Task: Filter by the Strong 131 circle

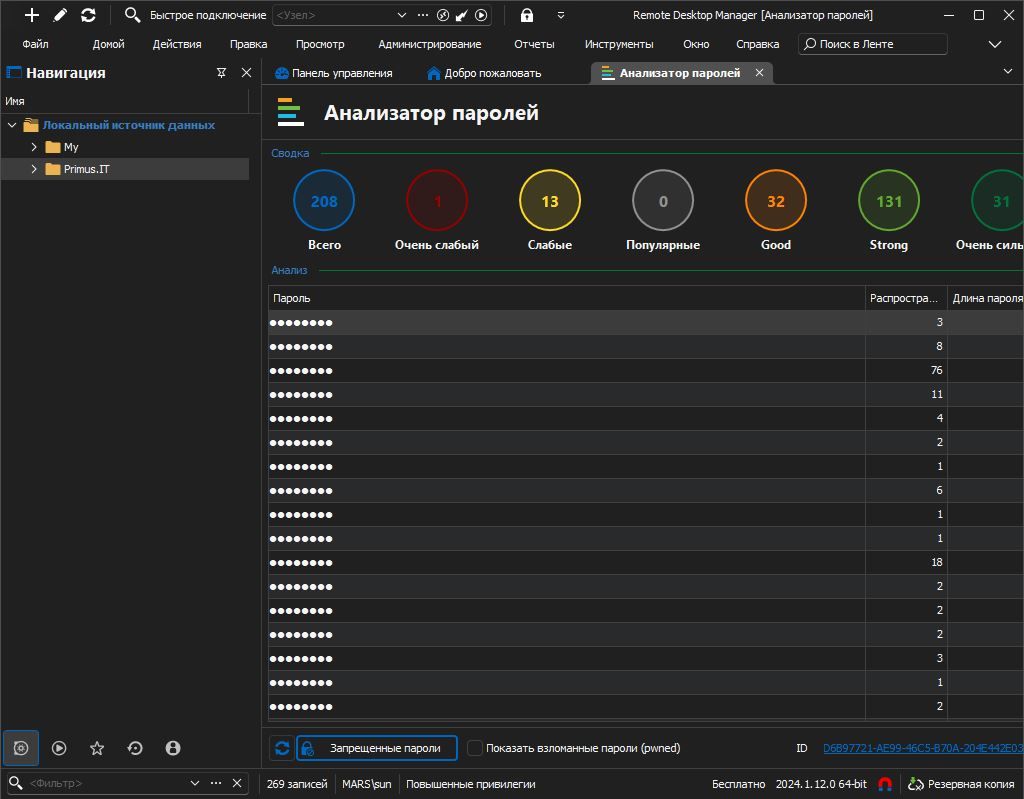Action: pyautogui.click(x=889, y=200)
